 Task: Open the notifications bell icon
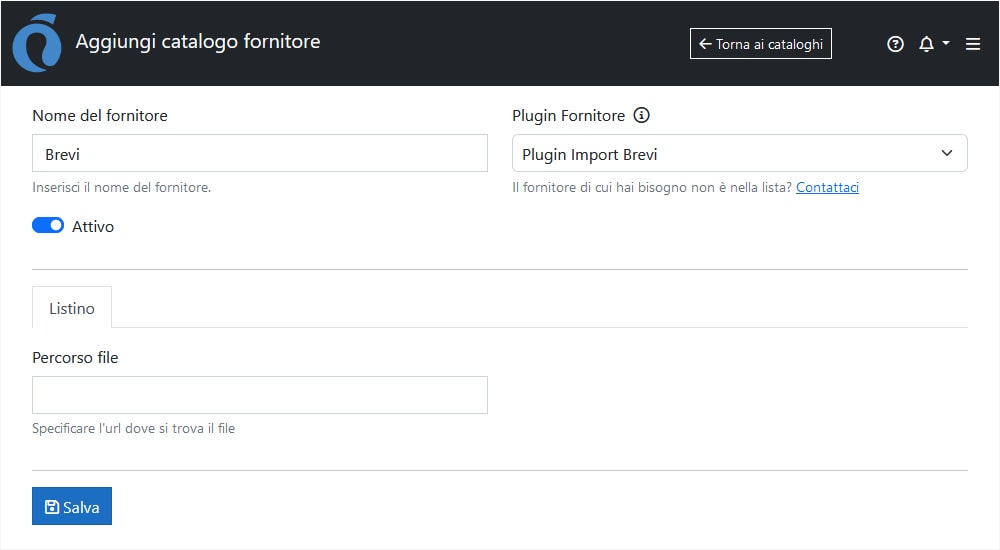click(926, 44)
